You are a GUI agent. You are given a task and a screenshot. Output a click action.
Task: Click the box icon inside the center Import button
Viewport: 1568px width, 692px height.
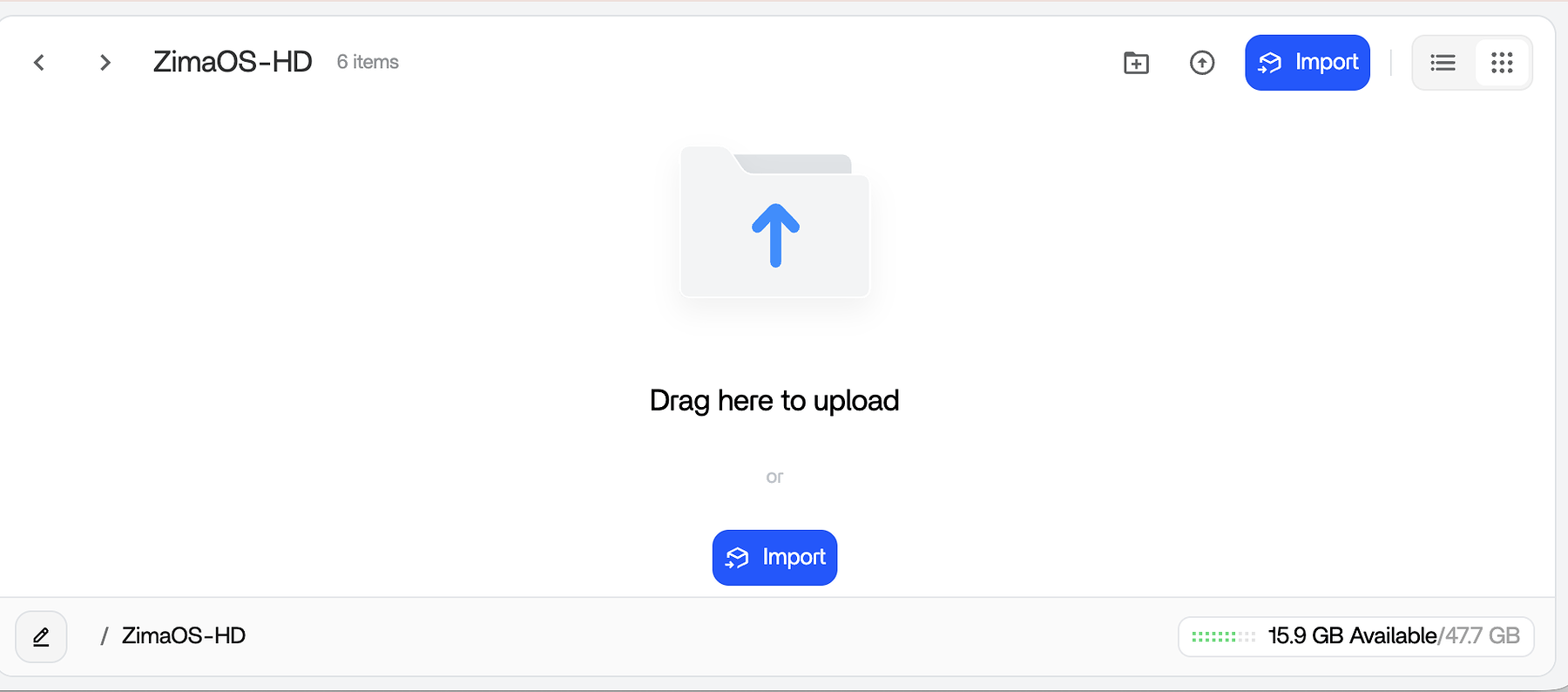(x=737, y=558)
